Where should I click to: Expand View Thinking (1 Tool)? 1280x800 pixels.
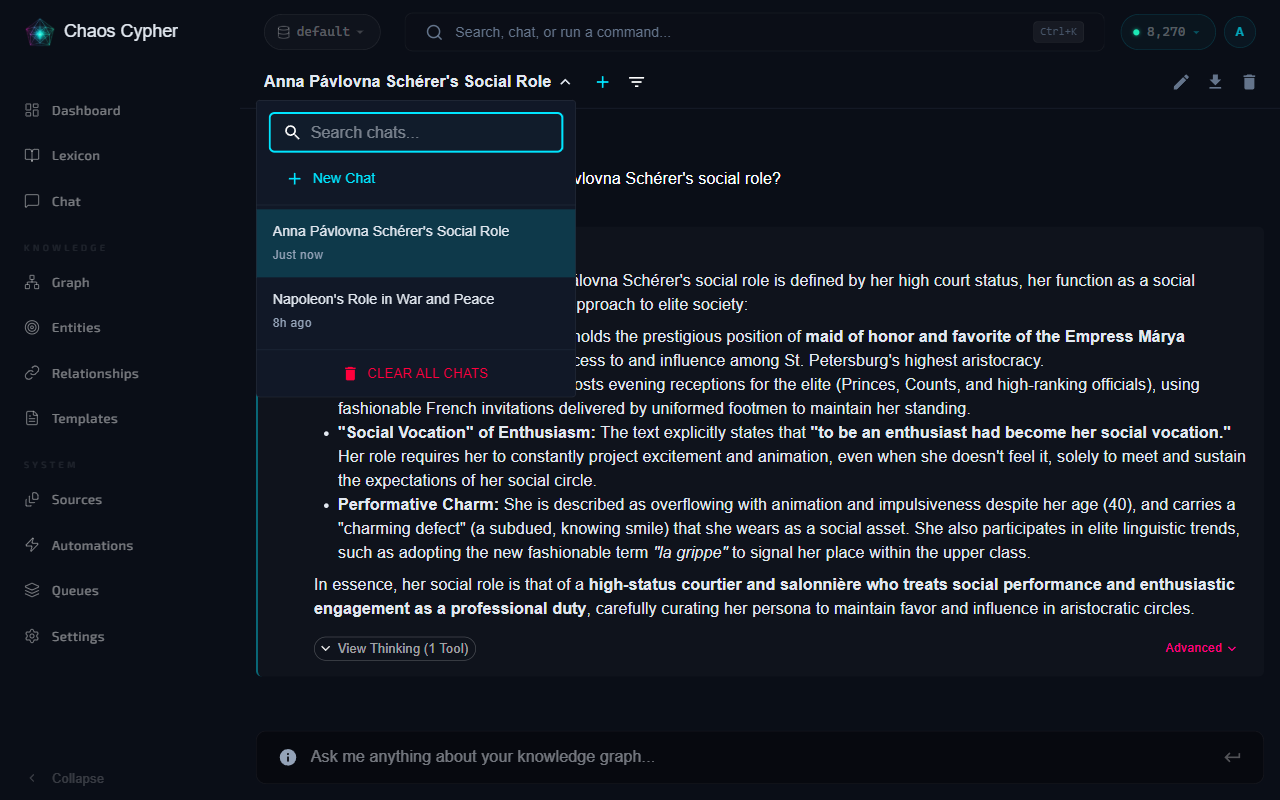pyautogui.click(x=395, y=649)
